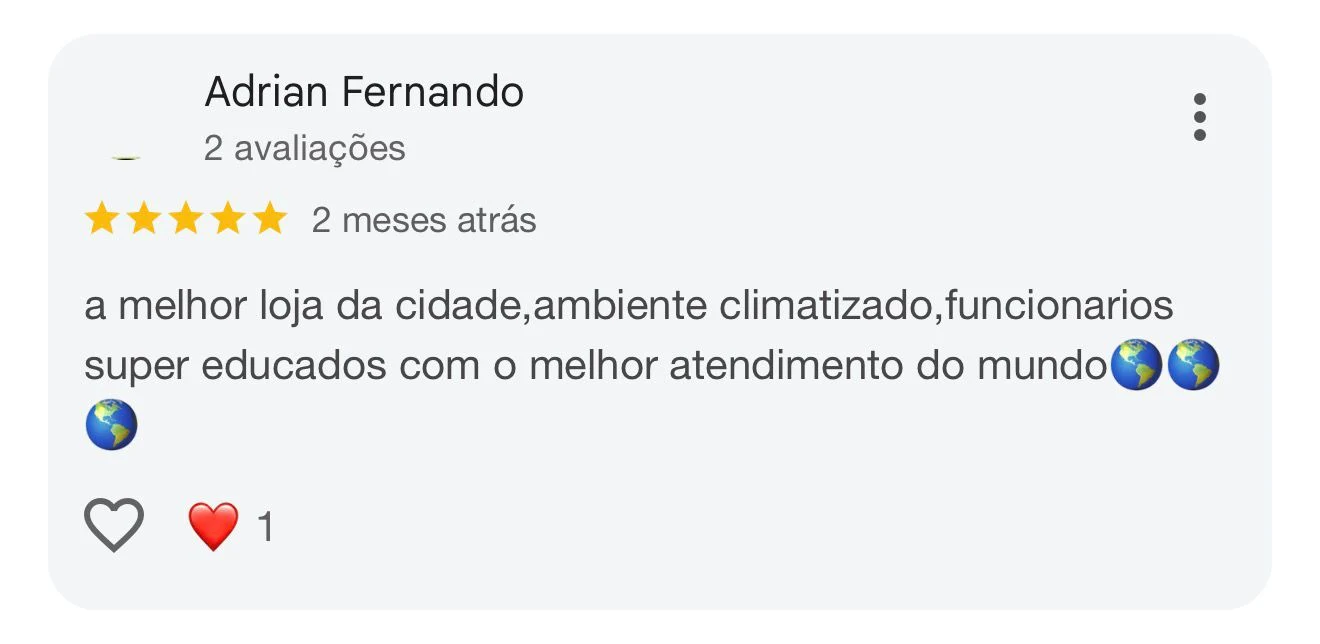The height and width of the screenshot is (644, 1320).
Task: Click the word "funcionarios" in the review
Action: (x=1059, y=306)
